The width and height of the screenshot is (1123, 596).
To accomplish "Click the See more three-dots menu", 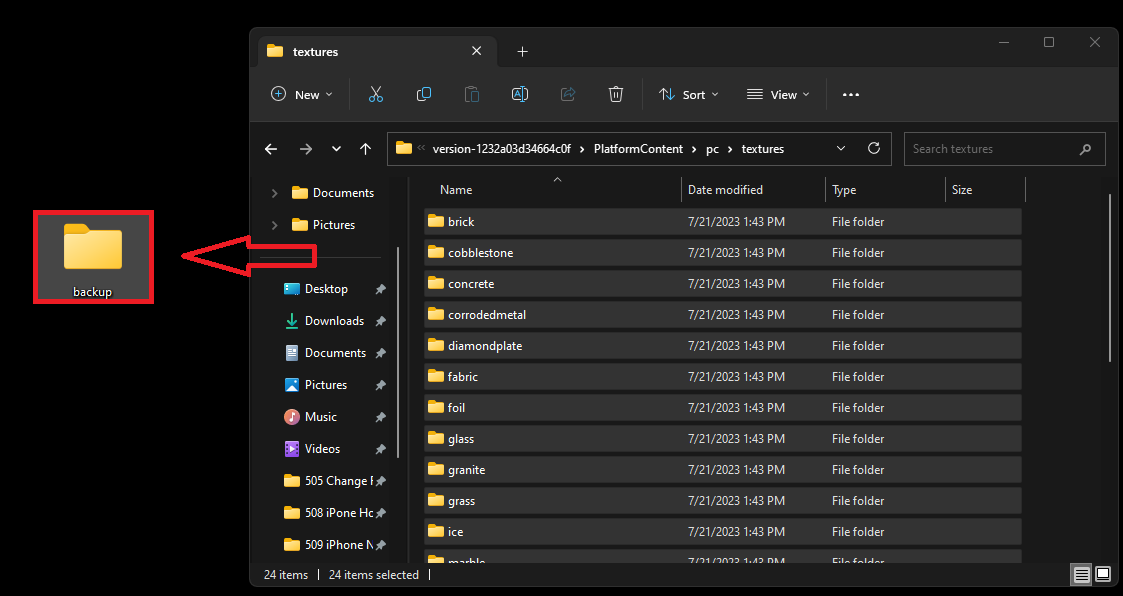I will [851, 94].
